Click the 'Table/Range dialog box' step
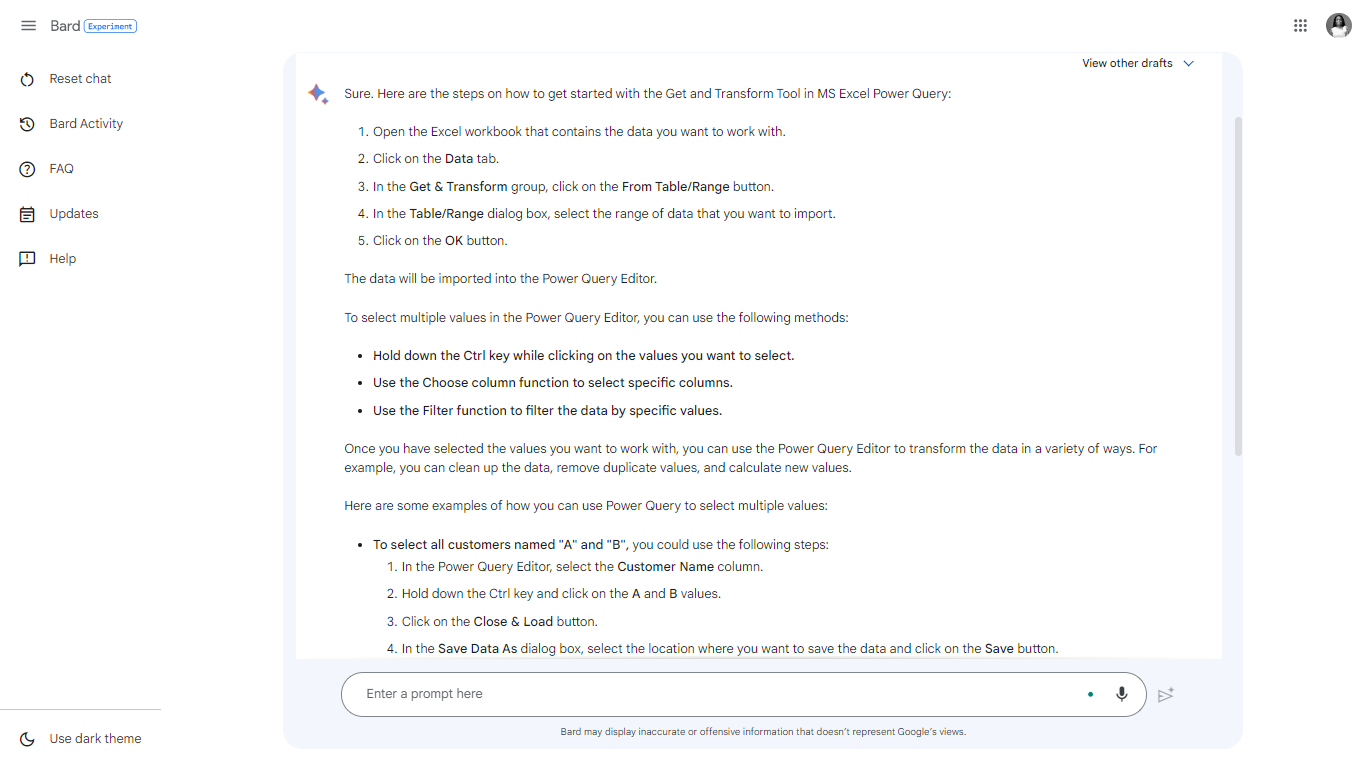This screenshot has width=1366, height=768. point(604,214)
